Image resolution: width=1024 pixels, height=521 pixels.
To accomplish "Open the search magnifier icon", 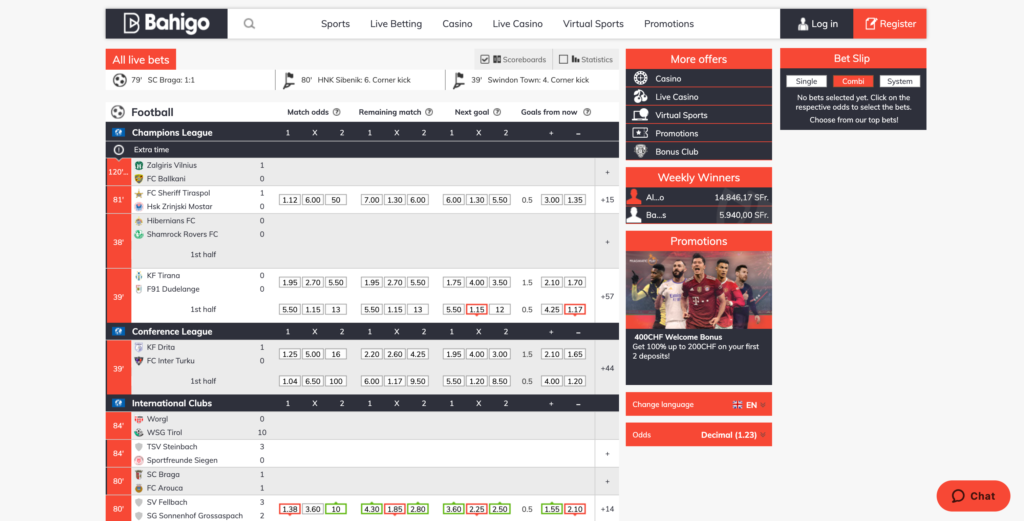I will [249, 24].
